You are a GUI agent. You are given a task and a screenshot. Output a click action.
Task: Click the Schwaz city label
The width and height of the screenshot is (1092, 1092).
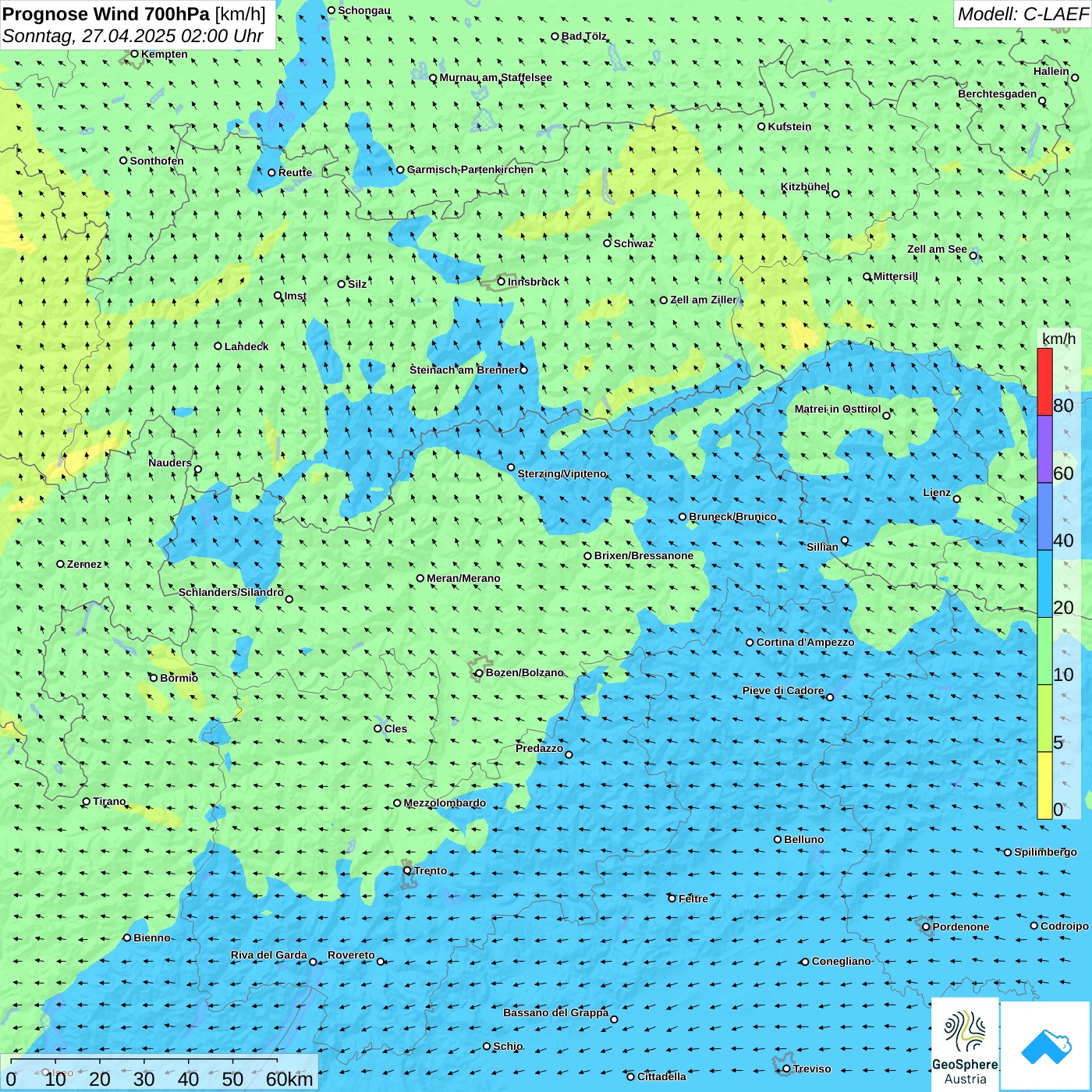click(x=633, y=243)
